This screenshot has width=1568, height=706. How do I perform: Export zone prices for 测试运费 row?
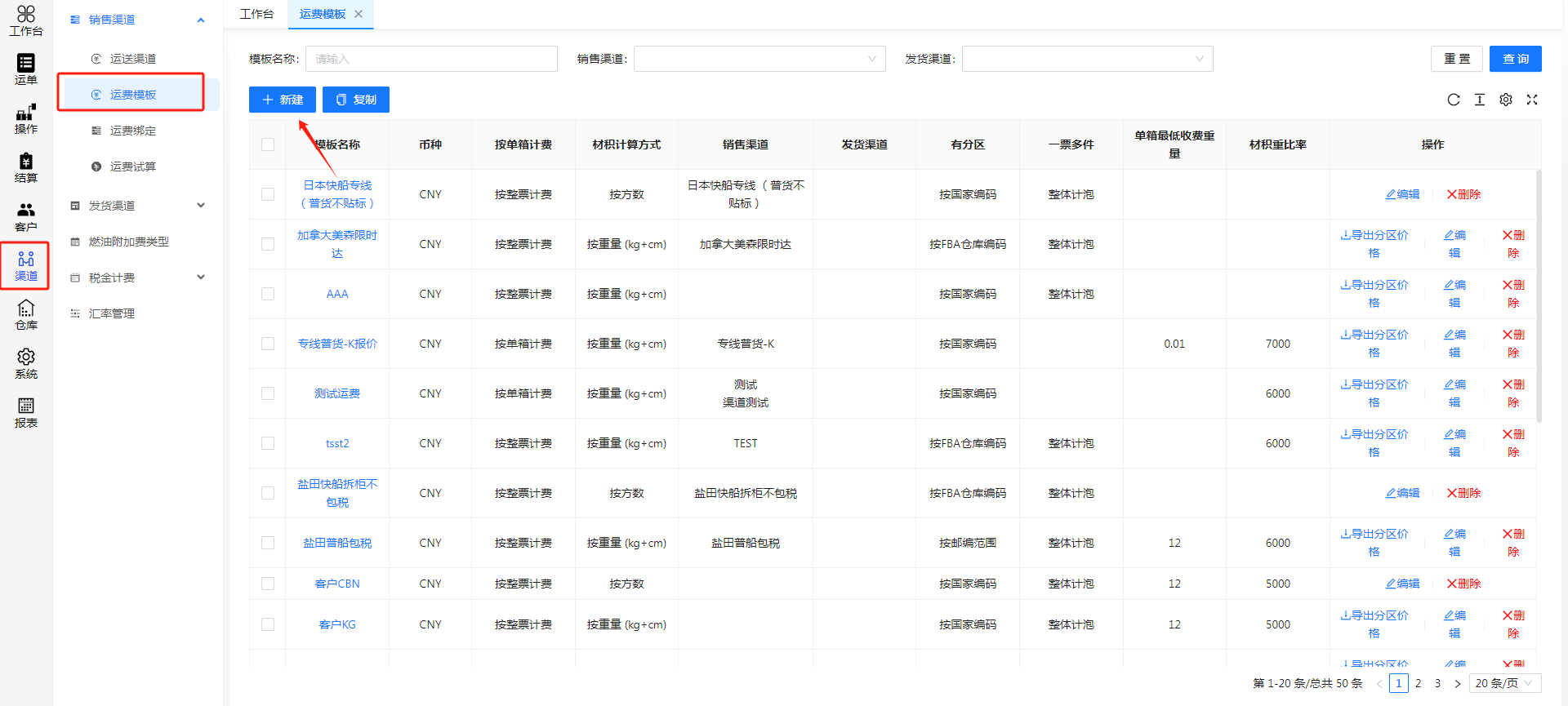pyautogui.click(x=1374, y=393)
